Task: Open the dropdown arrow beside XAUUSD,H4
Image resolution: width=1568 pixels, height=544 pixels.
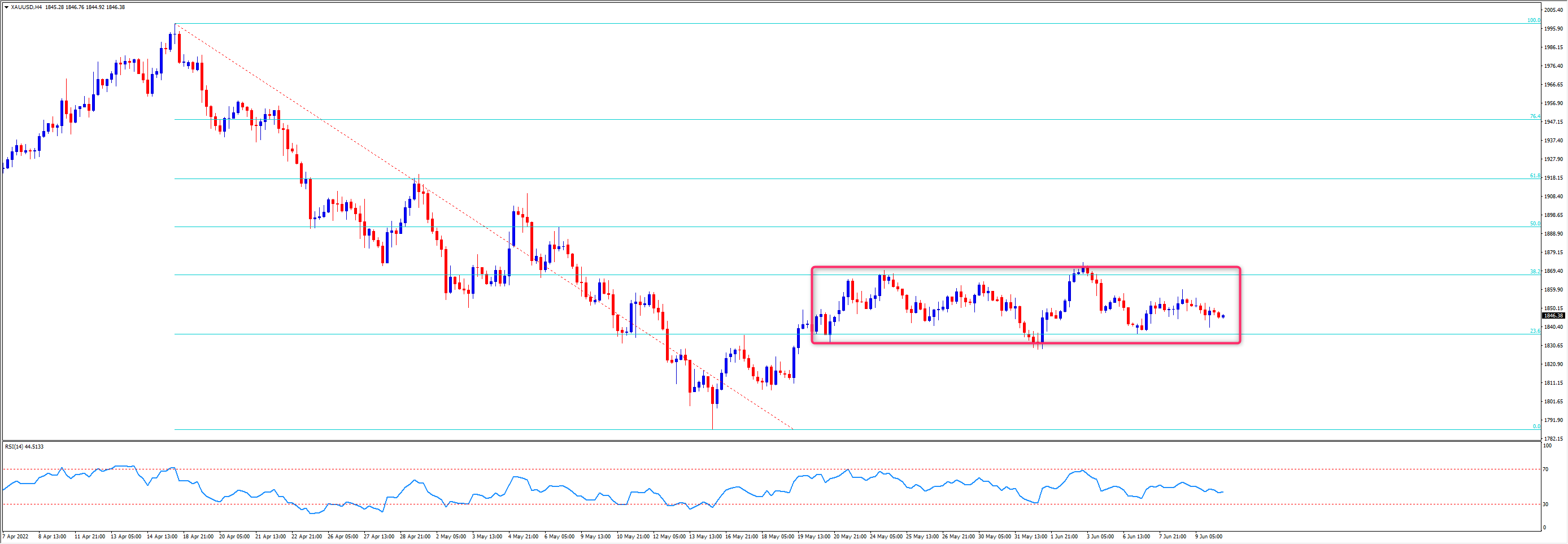Action: 6,7
